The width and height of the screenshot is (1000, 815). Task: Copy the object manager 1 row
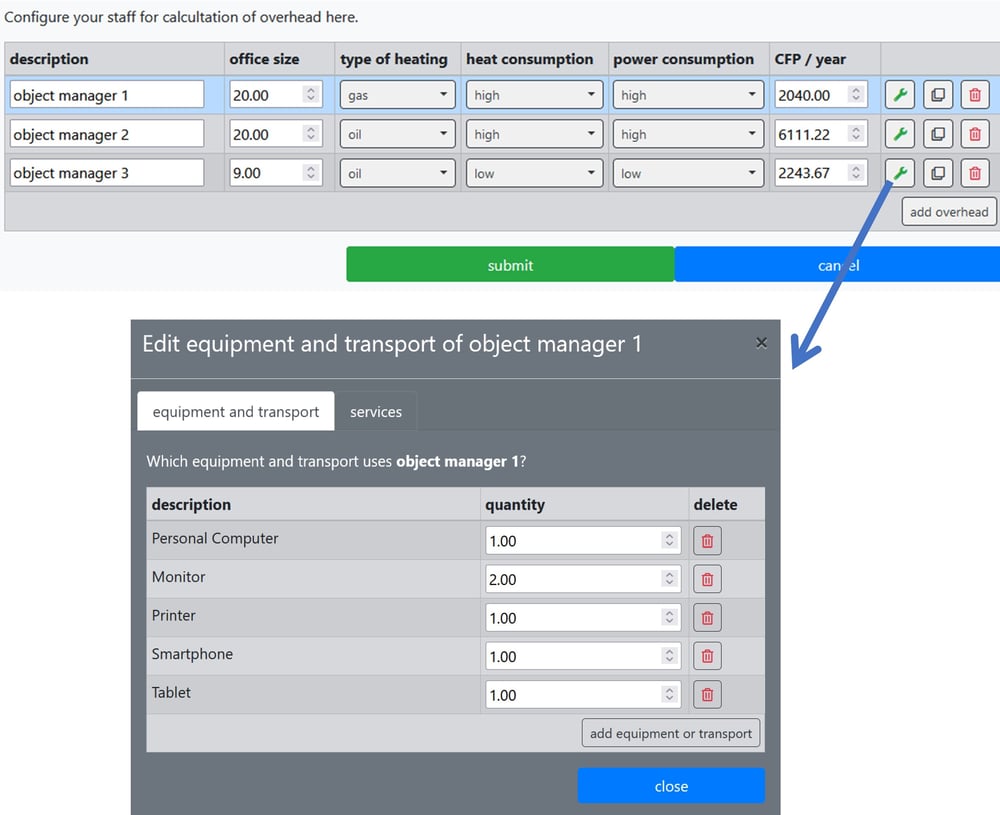click(x=937, y=95)
